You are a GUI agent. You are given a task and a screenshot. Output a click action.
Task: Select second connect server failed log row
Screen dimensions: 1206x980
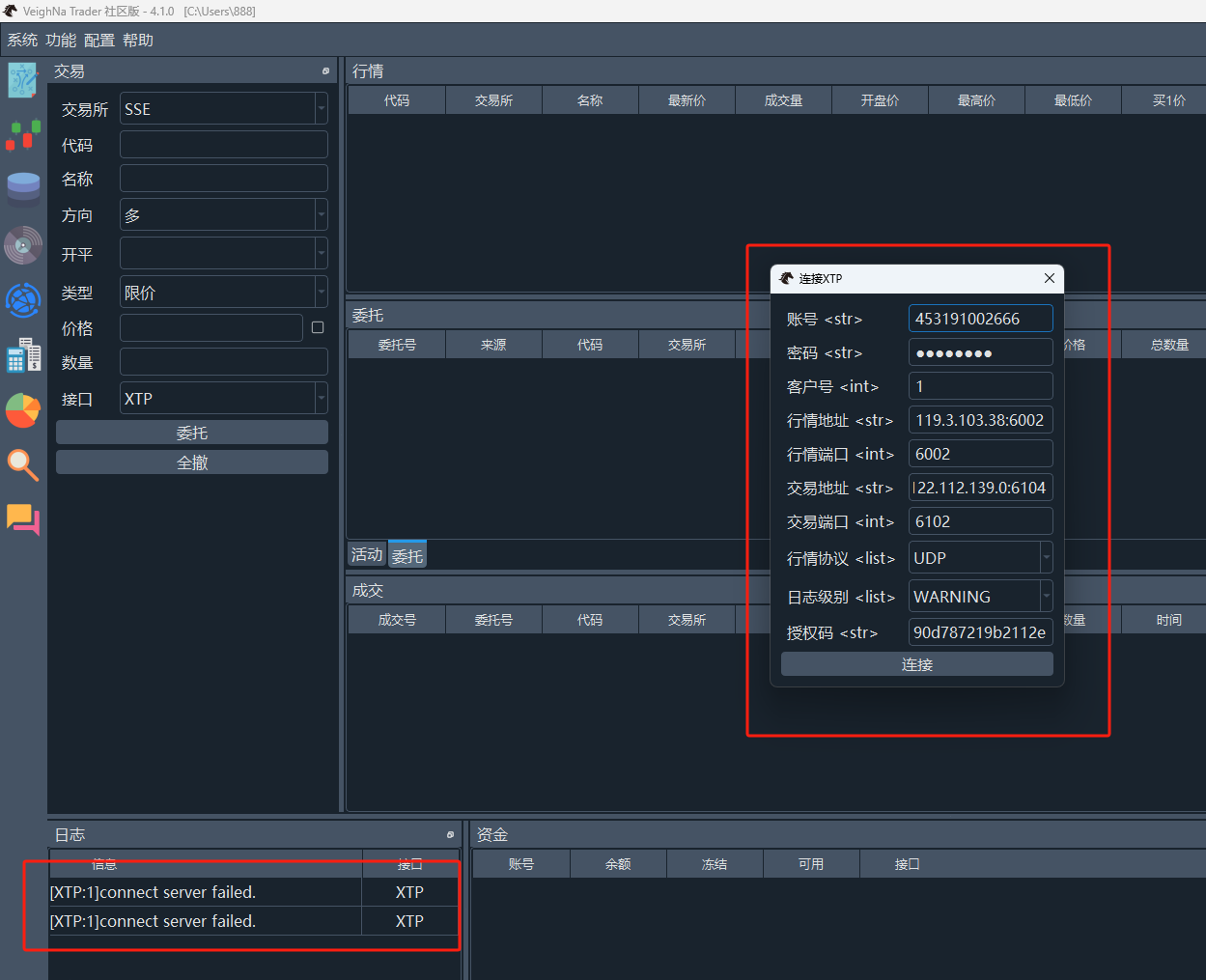[253, 921]
